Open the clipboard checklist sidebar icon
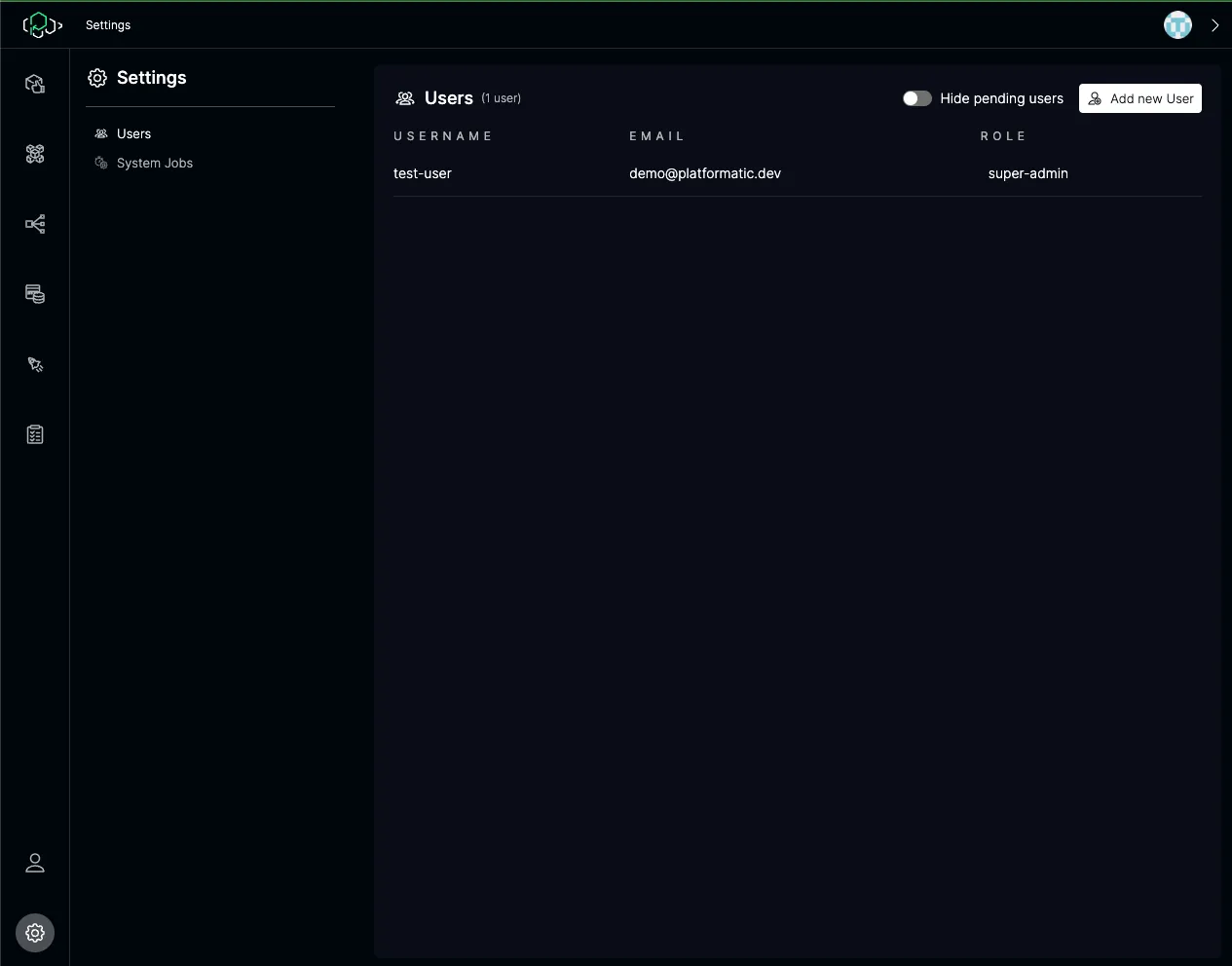Screen dimensions: 1232x966 tap(35, 434)
